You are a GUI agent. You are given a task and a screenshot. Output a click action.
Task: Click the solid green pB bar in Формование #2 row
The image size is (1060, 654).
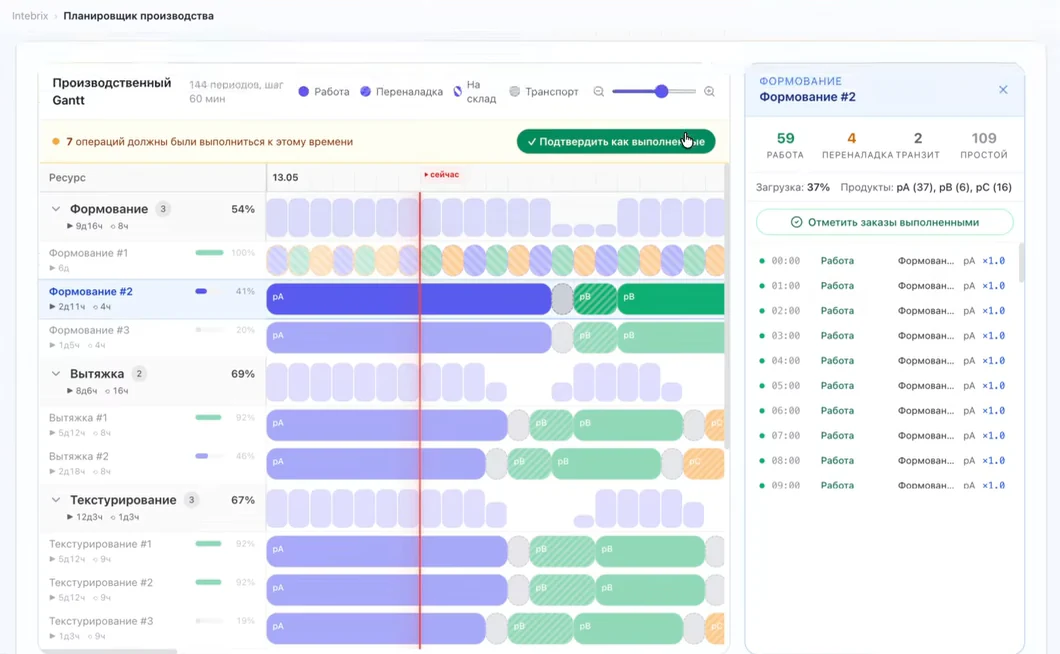coord(671,299)
